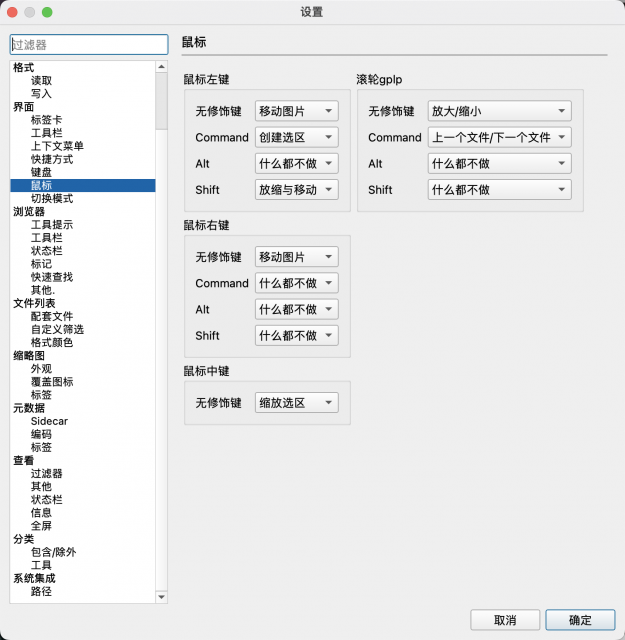Click the sidebar scroll-up arrow
625x640 pixels.
pos(162,67)
